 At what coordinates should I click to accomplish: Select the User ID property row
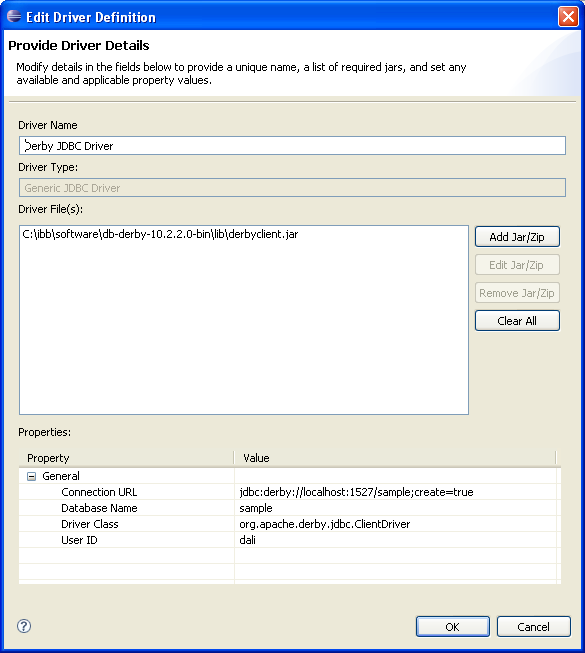[290, 540]
